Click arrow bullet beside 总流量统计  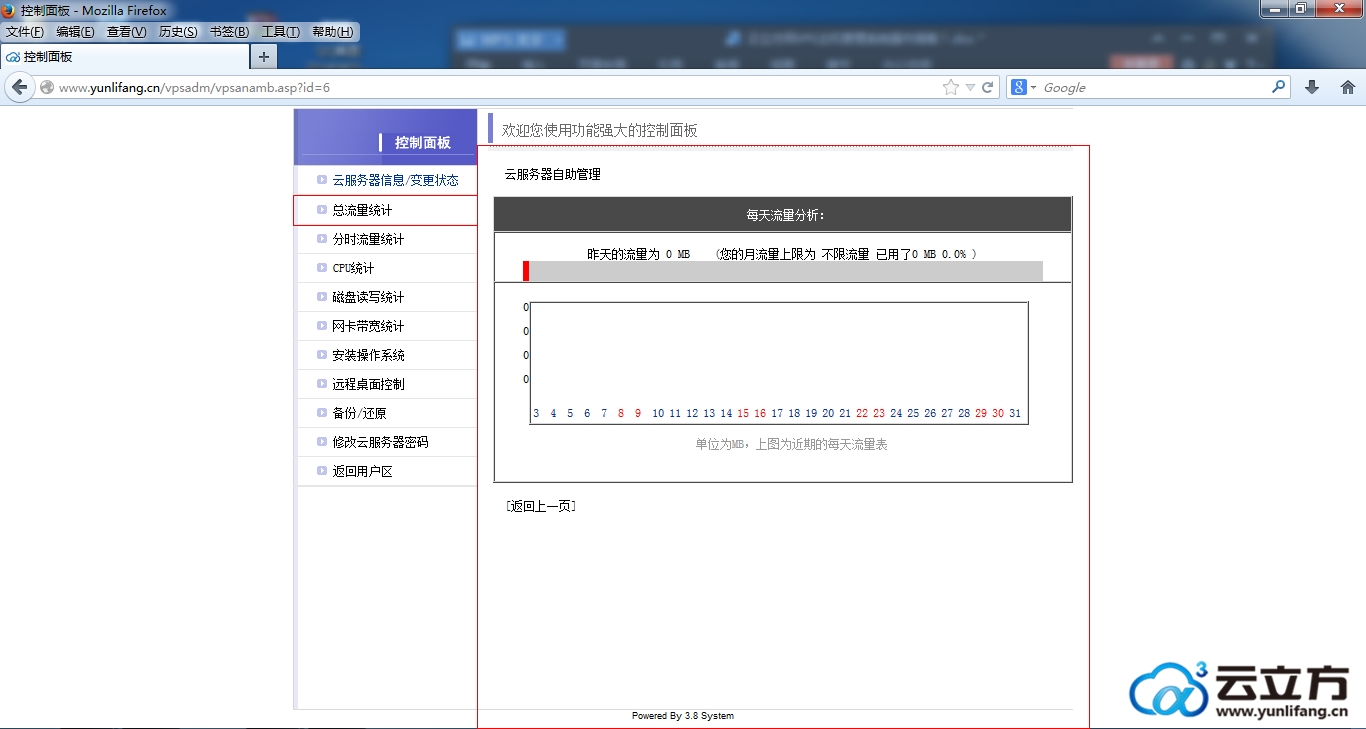coord(322,210)
